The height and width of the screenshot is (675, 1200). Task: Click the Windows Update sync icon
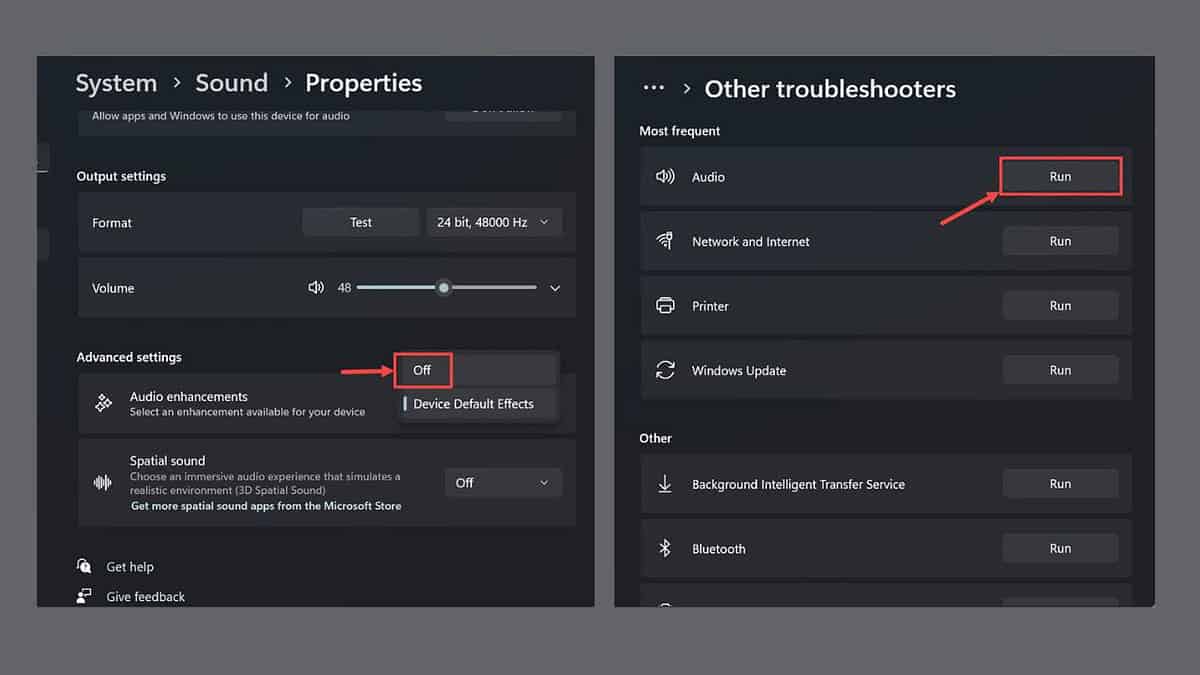tap(665, 369)
